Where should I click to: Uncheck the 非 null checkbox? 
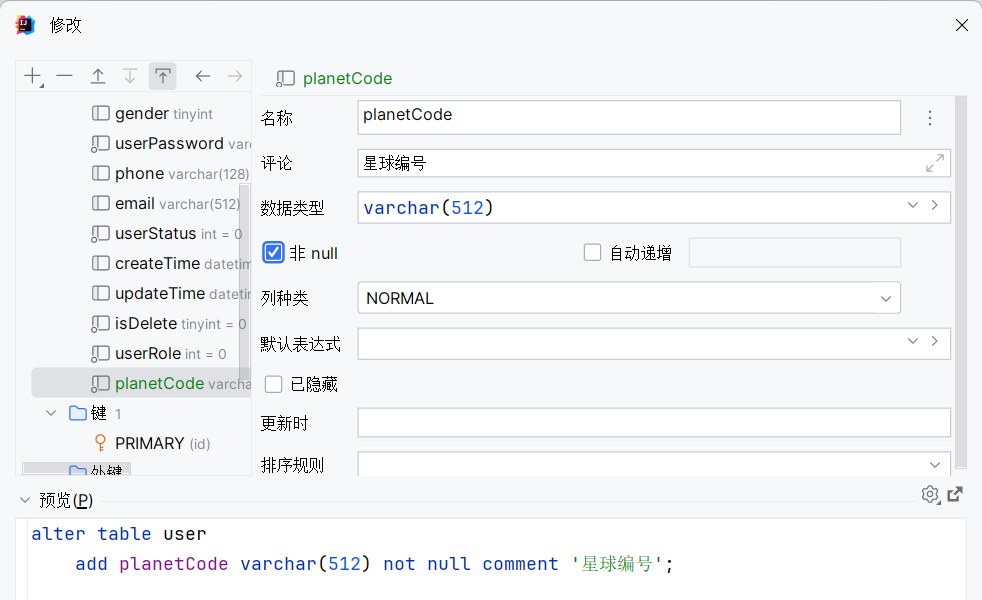point(273,253)
